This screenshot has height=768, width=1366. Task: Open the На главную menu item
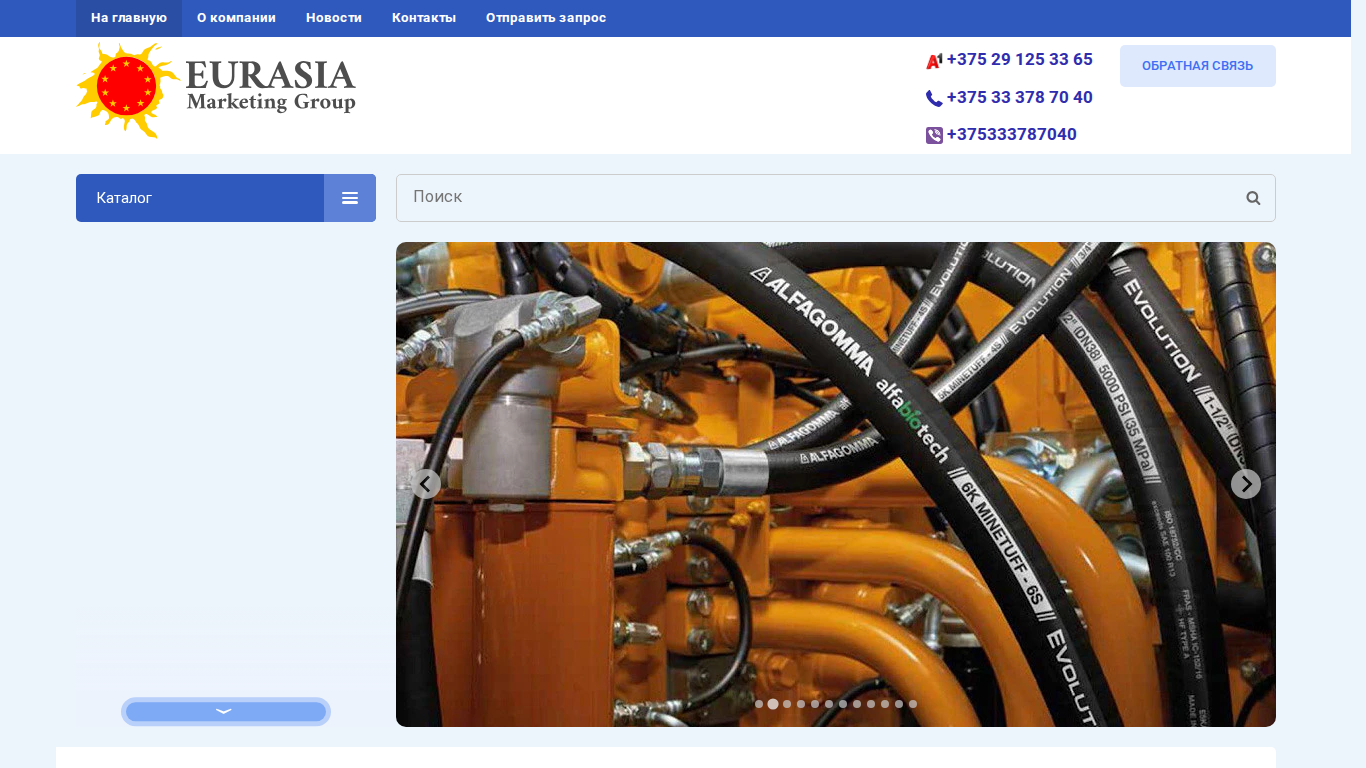point(129,18)
